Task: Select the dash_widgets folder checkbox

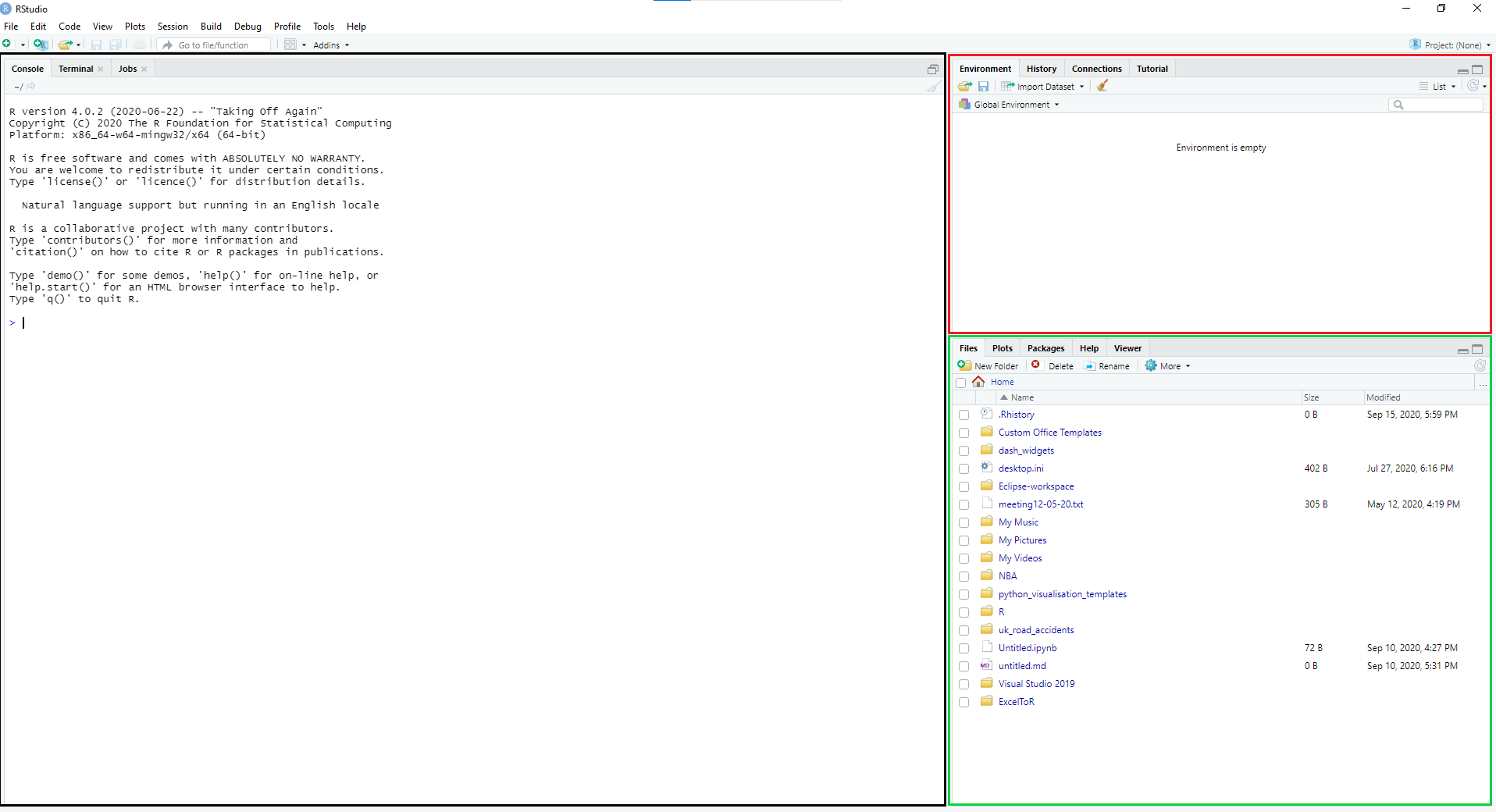Action: click(x=964, y=451)
